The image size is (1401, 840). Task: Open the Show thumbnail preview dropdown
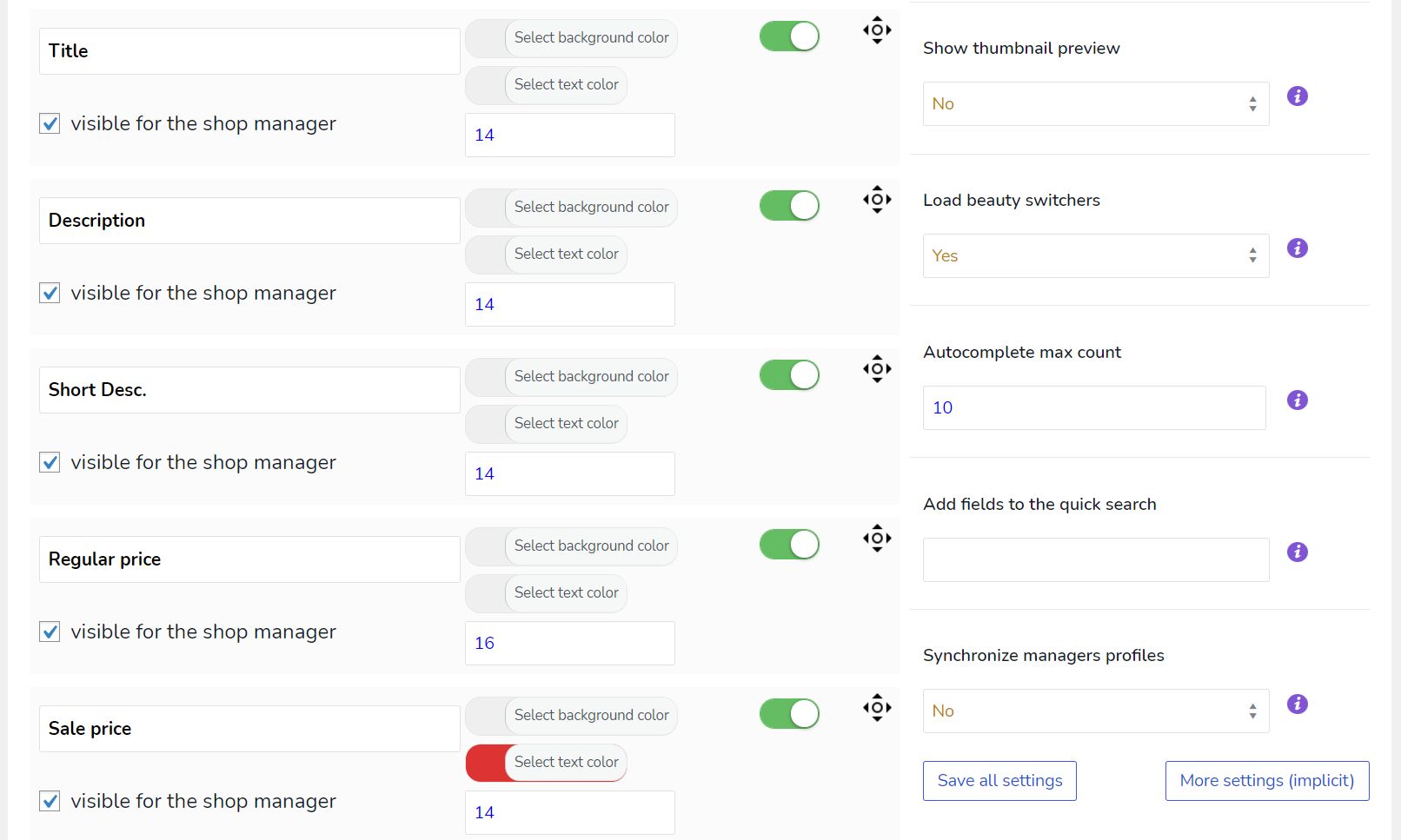[1095, 104]
